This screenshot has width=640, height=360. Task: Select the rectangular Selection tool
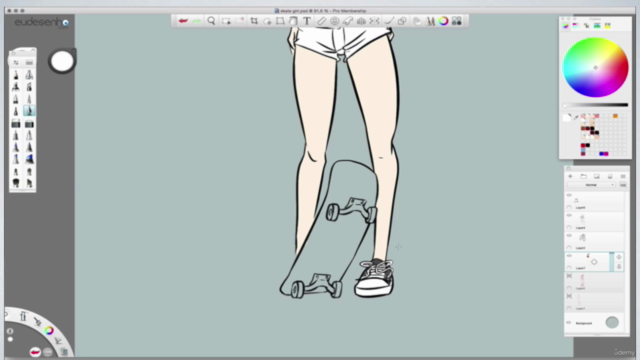pyautogui.click(x=226, y=21)
